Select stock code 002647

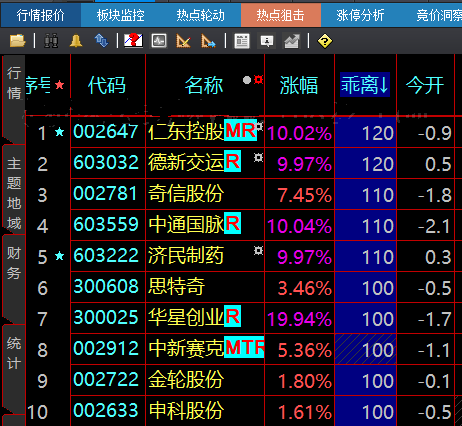point(106,131)
